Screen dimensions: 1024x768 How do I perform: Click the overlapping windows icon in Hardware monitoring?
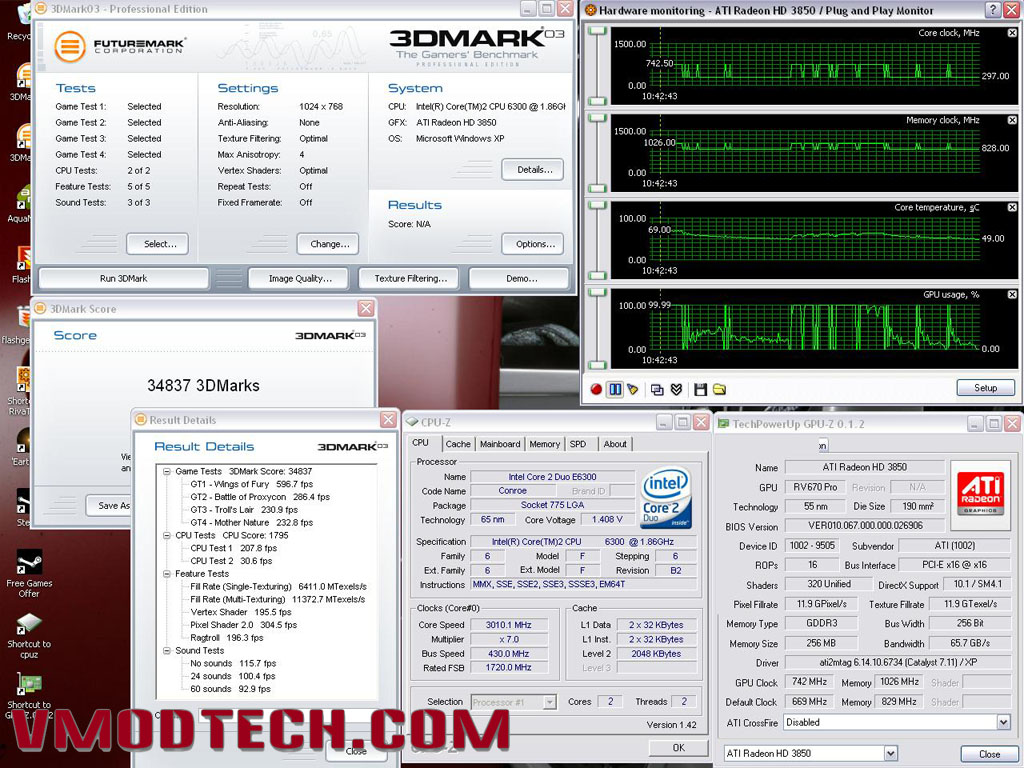[657, 389]
